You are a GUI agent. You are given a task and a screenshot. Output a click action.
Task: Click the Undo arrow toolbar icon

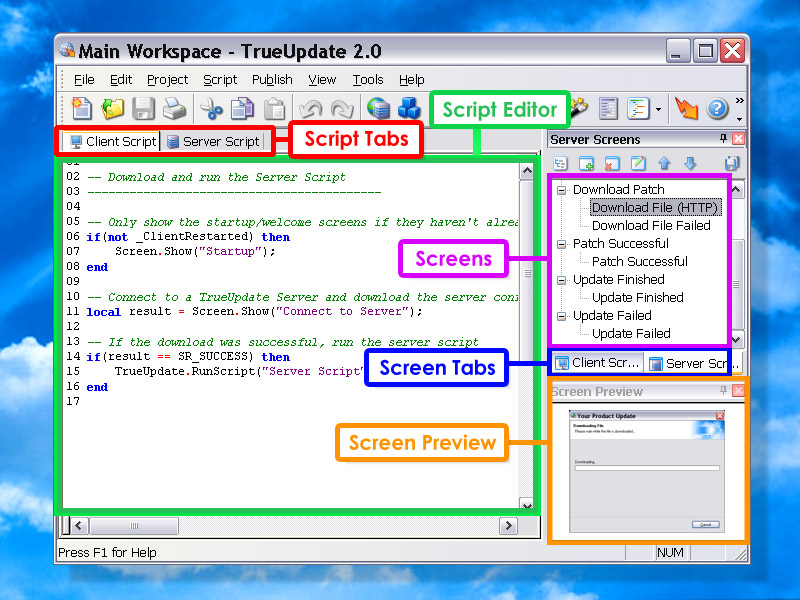(310, 108)
